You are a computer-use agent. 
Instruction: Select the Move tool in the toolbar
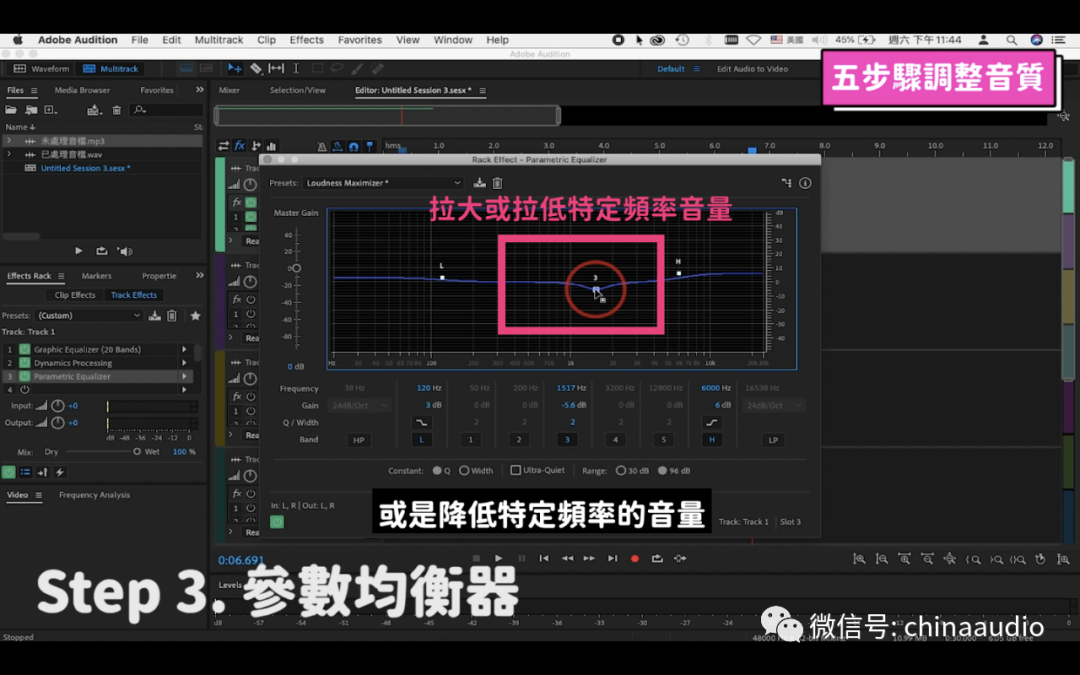pyautogui.click(x=234, y=69)
